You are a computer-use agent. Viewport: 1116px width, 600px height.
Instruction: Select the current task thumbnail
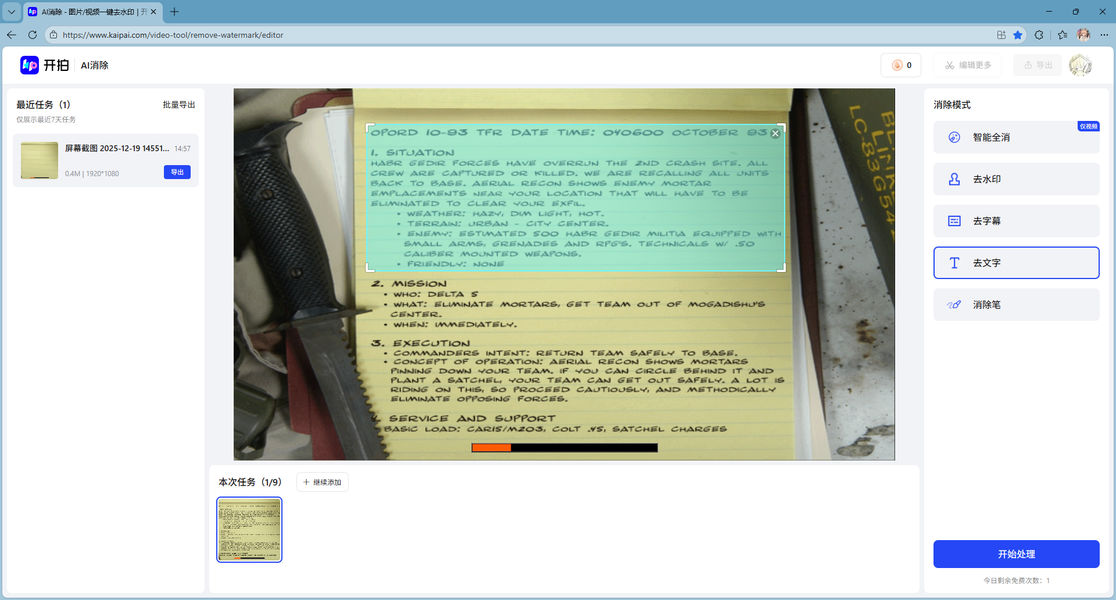[x=249, y=529]
